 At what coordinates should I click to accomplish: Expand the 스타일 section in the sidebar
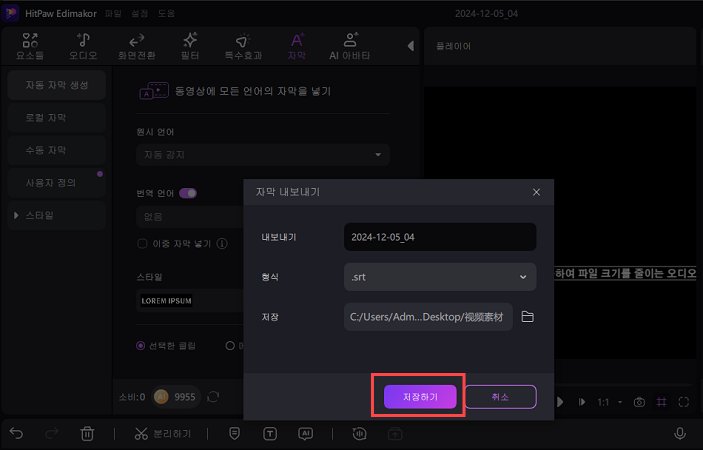(x=16, y=215)
